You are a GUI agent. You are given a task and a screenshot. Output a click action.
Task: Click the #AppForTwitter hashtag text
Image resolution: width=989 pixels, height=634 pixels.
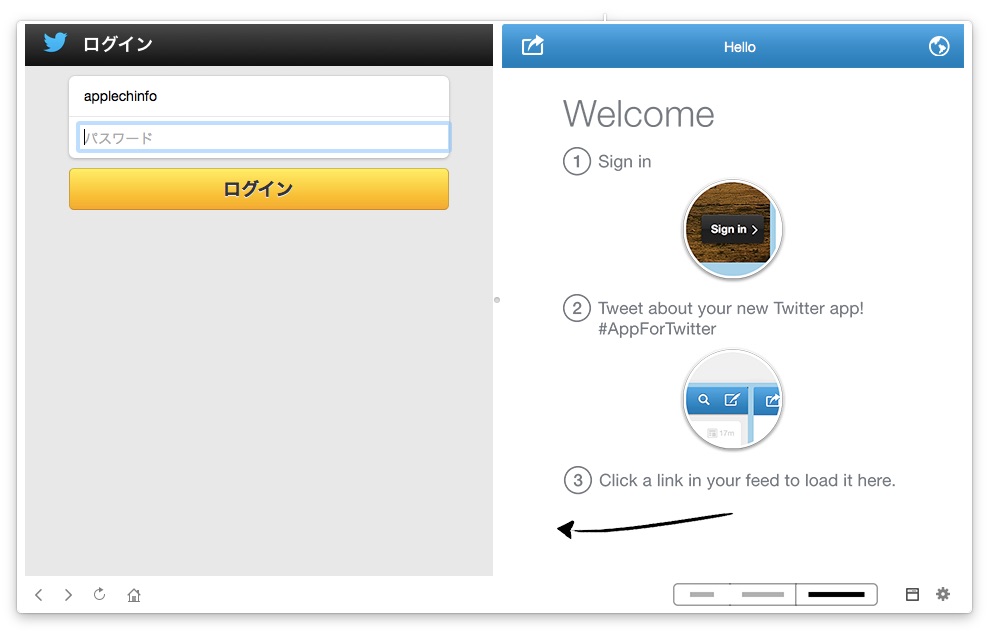tap(657, 329)
